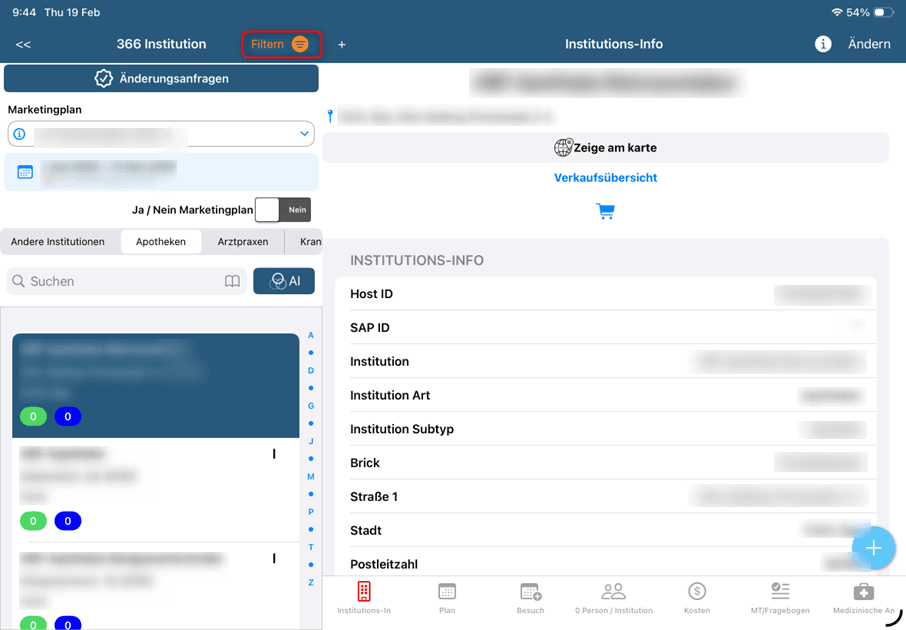Open the shopping cart icon

point(605,211)
